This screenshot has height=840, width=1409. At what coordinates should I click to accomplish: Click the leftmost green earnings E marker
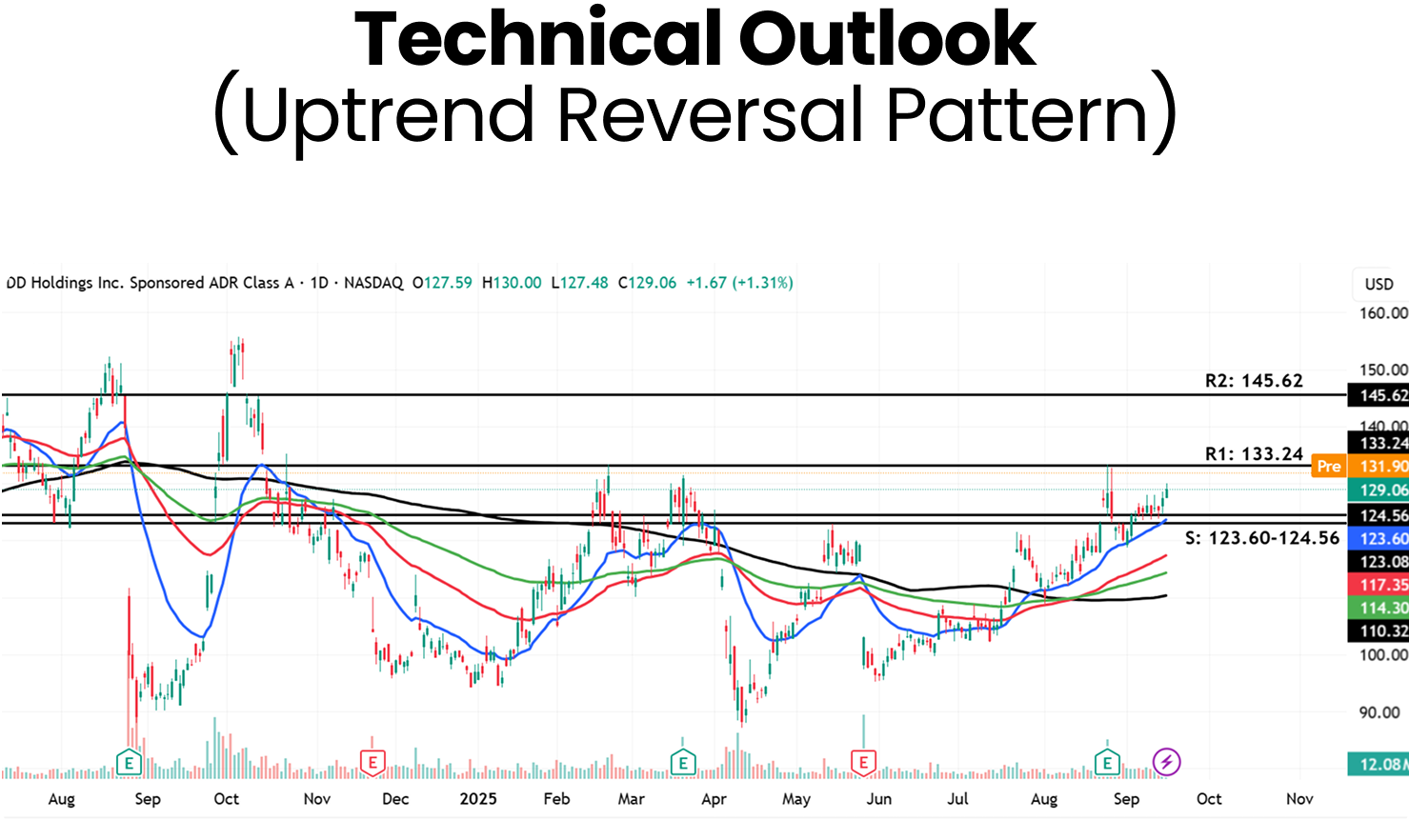(x=129, y=762)
